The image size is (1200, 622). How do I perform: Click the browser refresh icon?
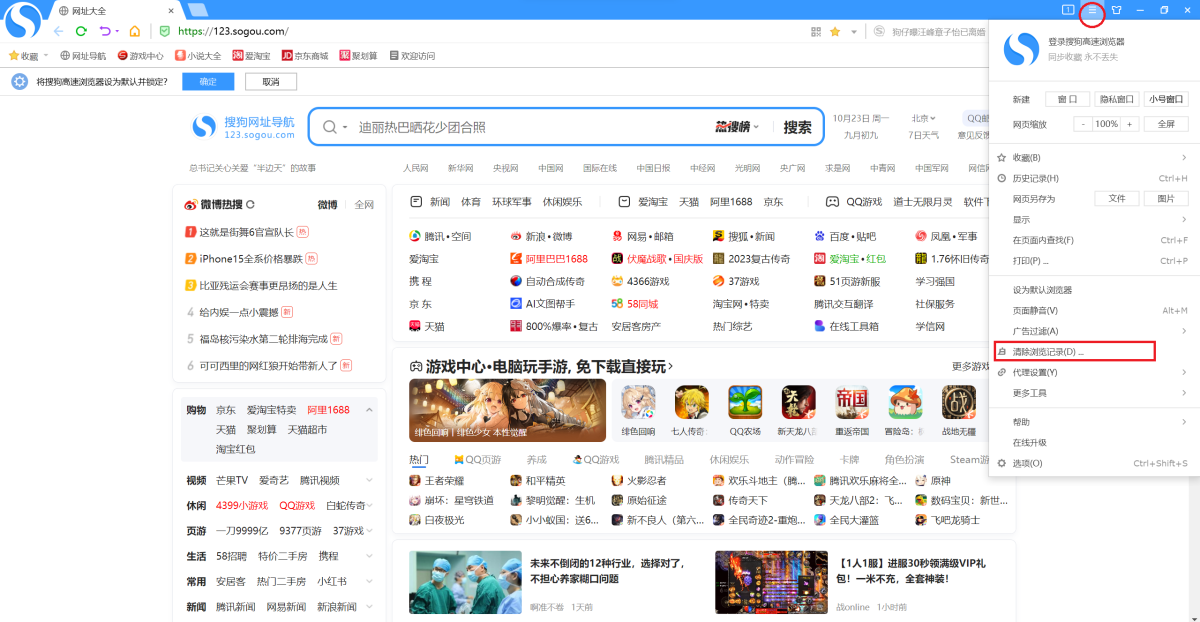point(81,31)
